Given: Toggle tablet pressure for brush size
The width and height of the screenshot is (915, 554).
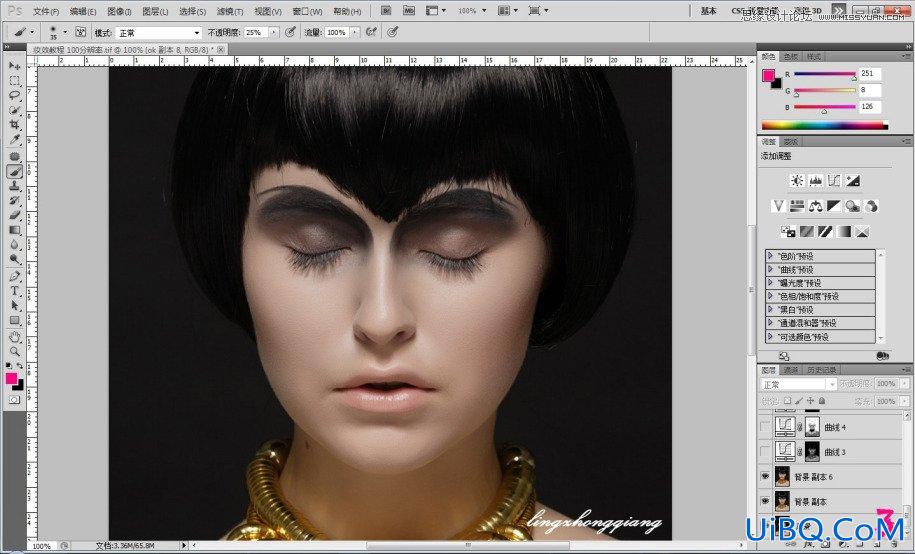Looking at the screenshot, I should pos(393,32).
